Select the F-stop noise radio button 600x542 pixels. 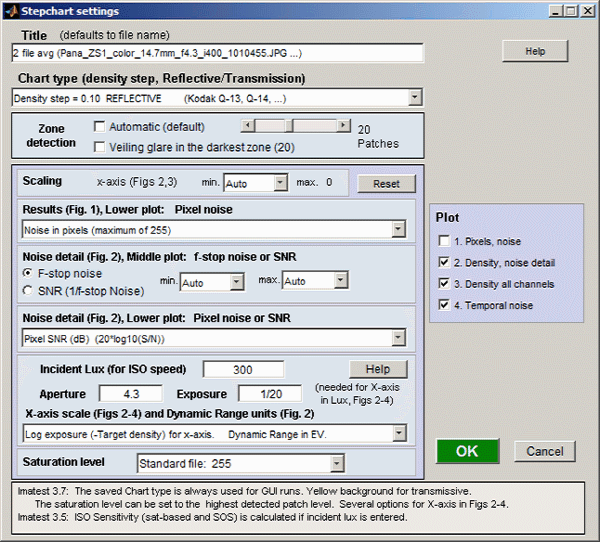[28, 273]
